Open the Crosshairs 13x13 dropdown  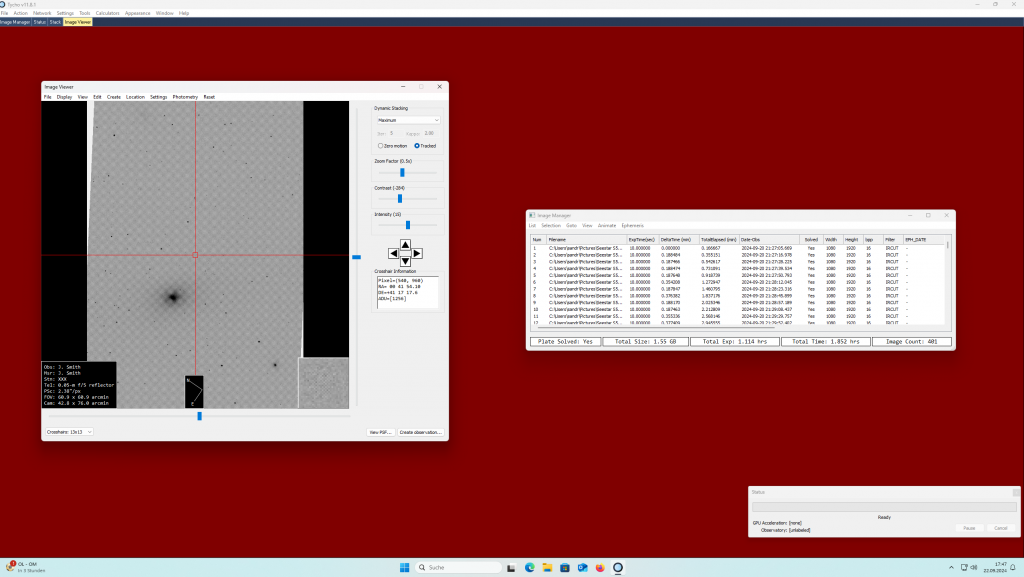pos(69,432)
